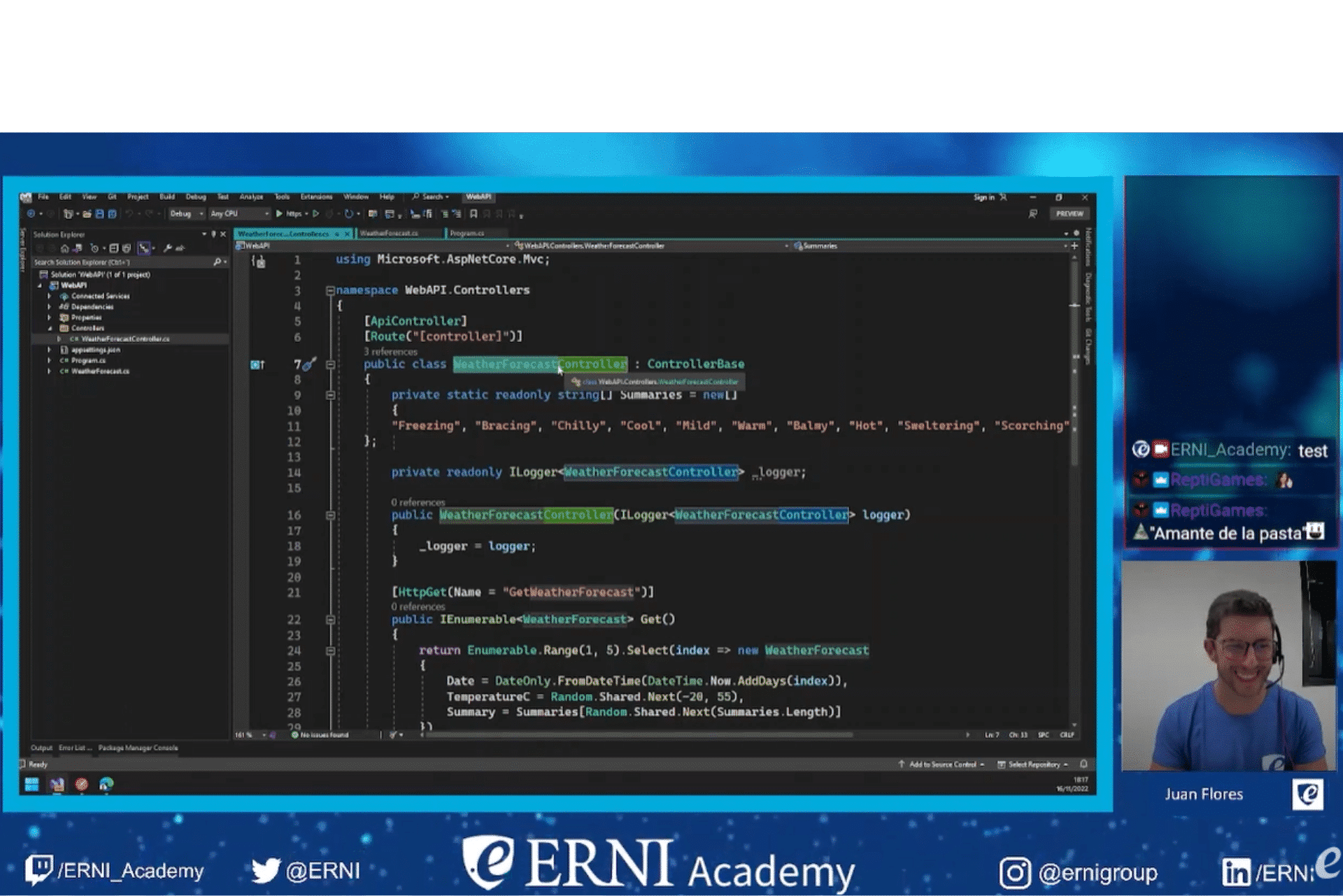Open Visual Studio from the Windows taskbar
The height and width of the screenshot is (896, 1343).
pyautogui.click(x=57, y=785)
